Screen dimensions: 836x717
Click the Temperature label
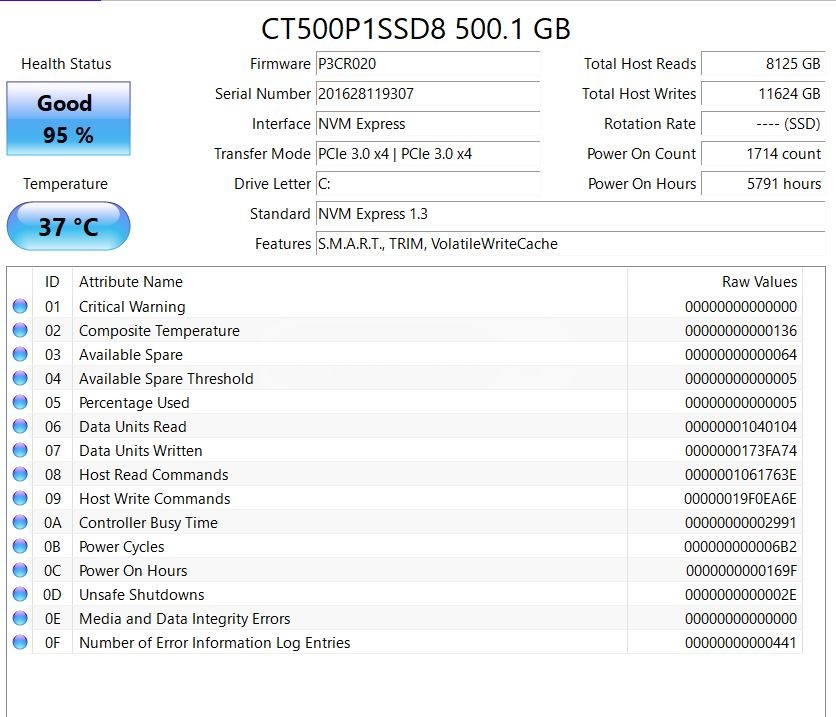point(66,184)
